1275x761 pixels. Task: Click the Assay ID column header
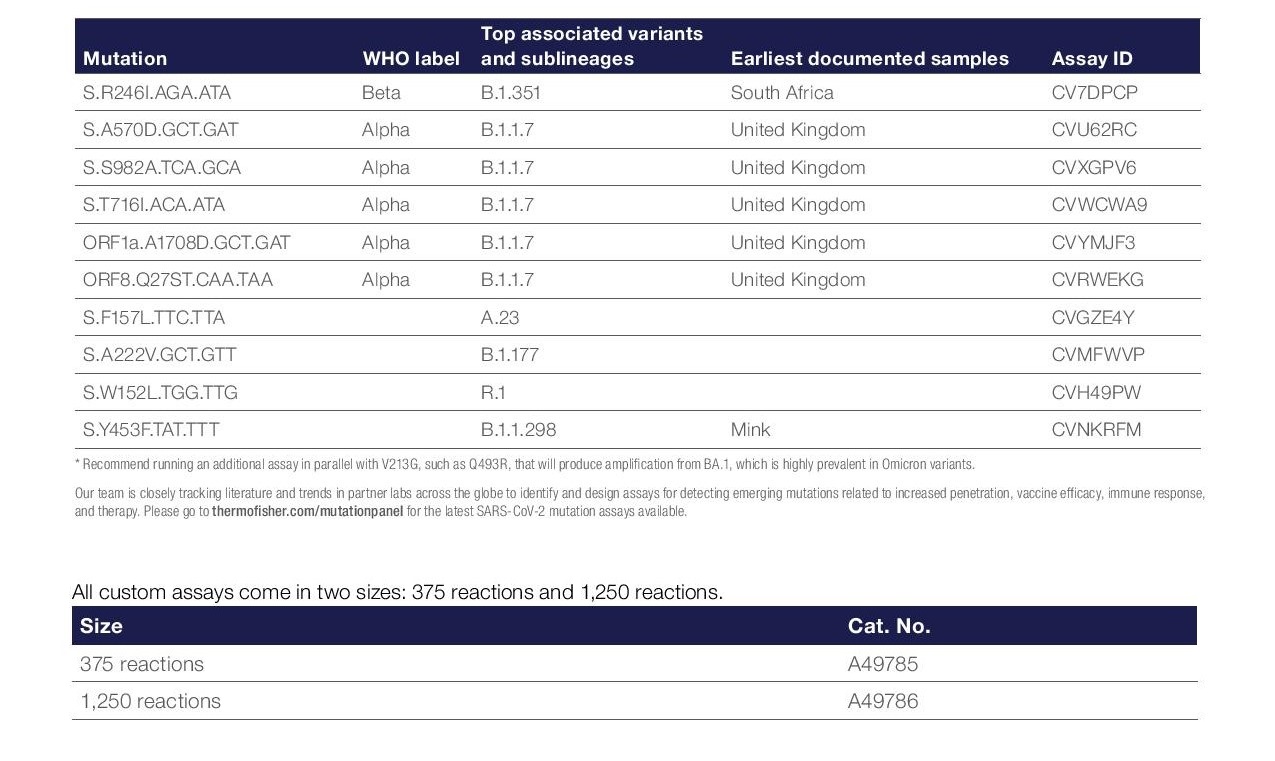click(1092, 59)
